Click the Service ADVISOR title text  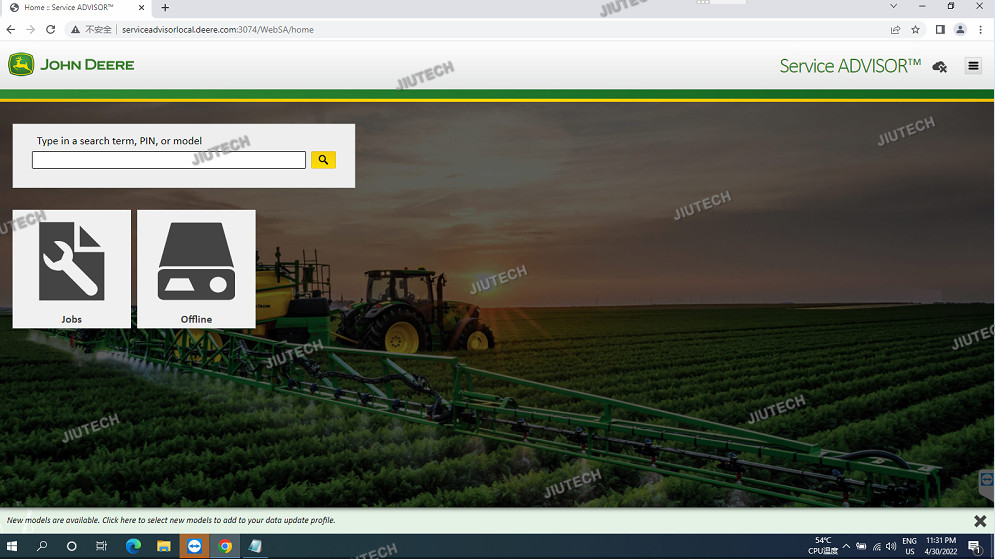pyautogui.click(x=850, y=66)
